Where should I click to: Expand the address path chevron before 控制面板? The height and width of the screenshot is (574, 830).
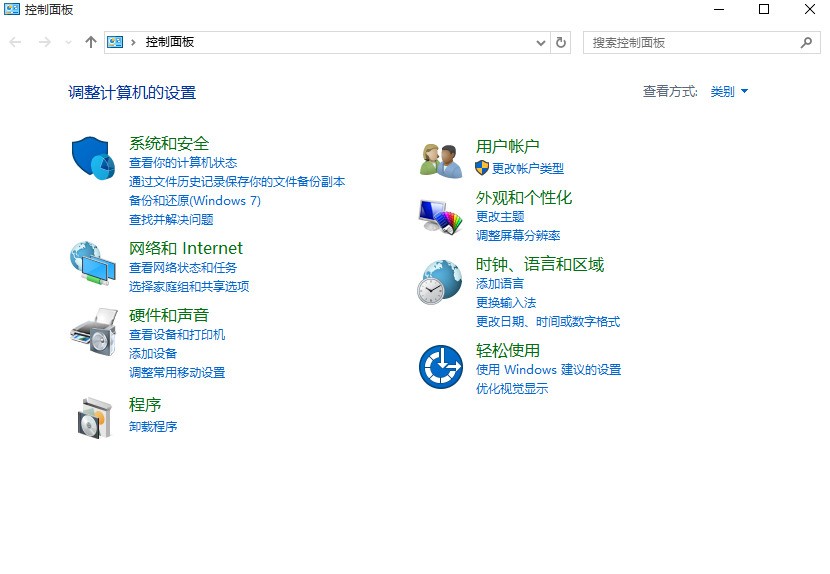point(133,42)
